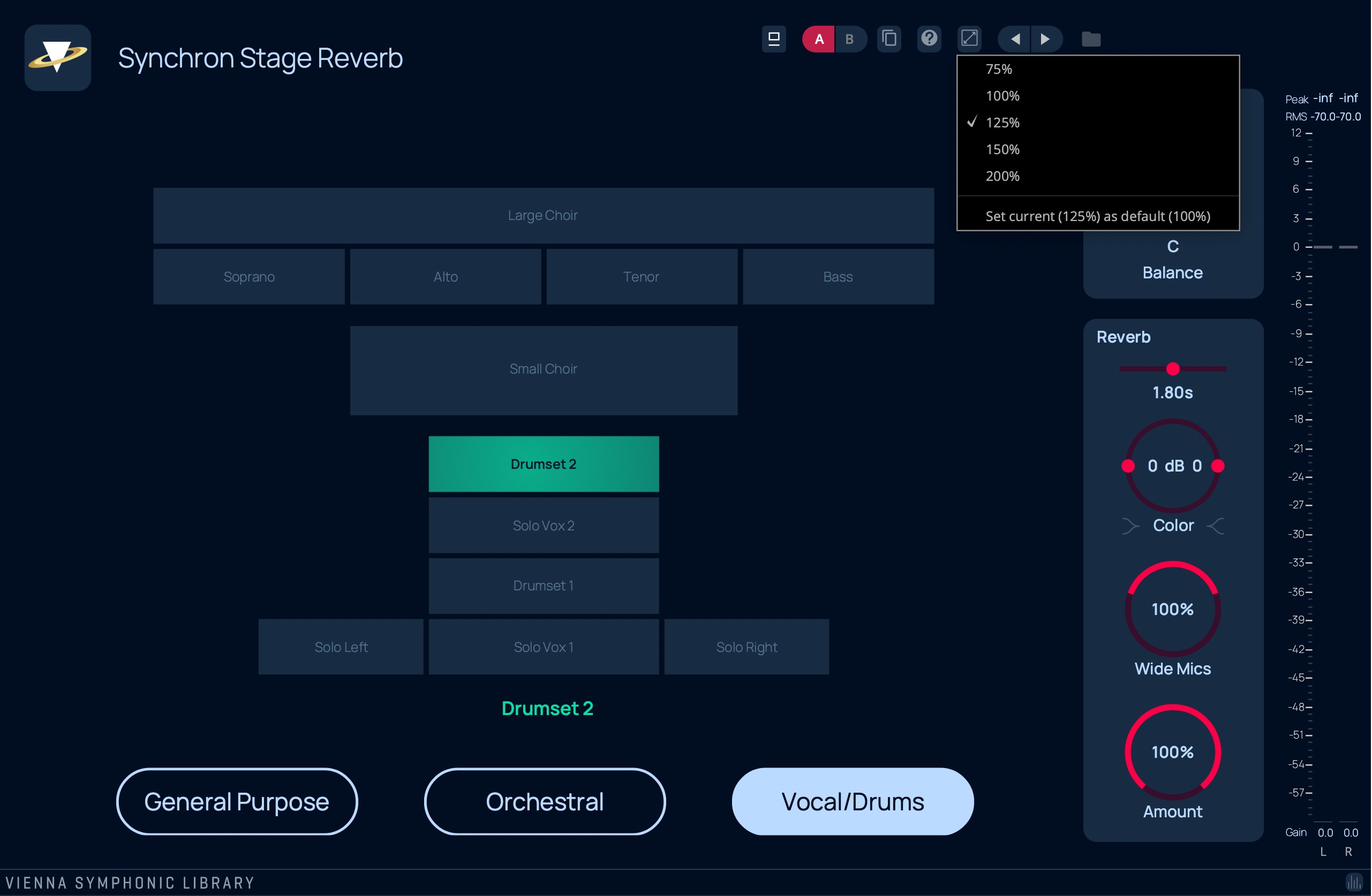This screenshot has width=1372, height=896.
Task: Click the Amount 100% knob
Action: (1173, 752)
